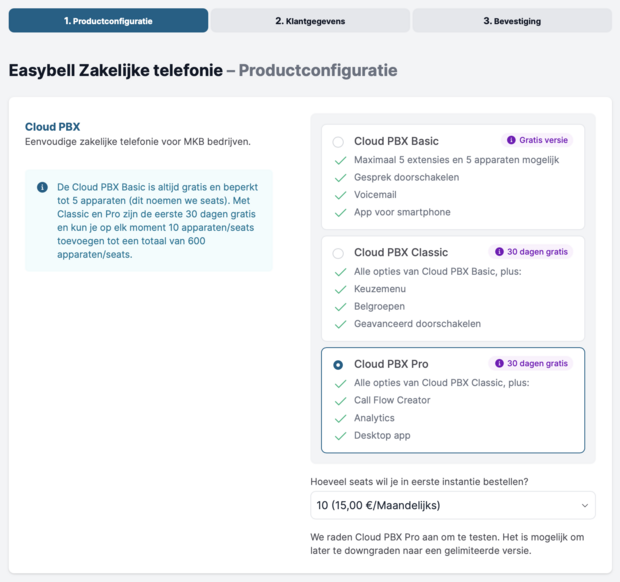Screen dimensions: 620x582
Task: Click the chevron arrow of seats dropdown
Action: pyautogui.click(x=585, y=505)
